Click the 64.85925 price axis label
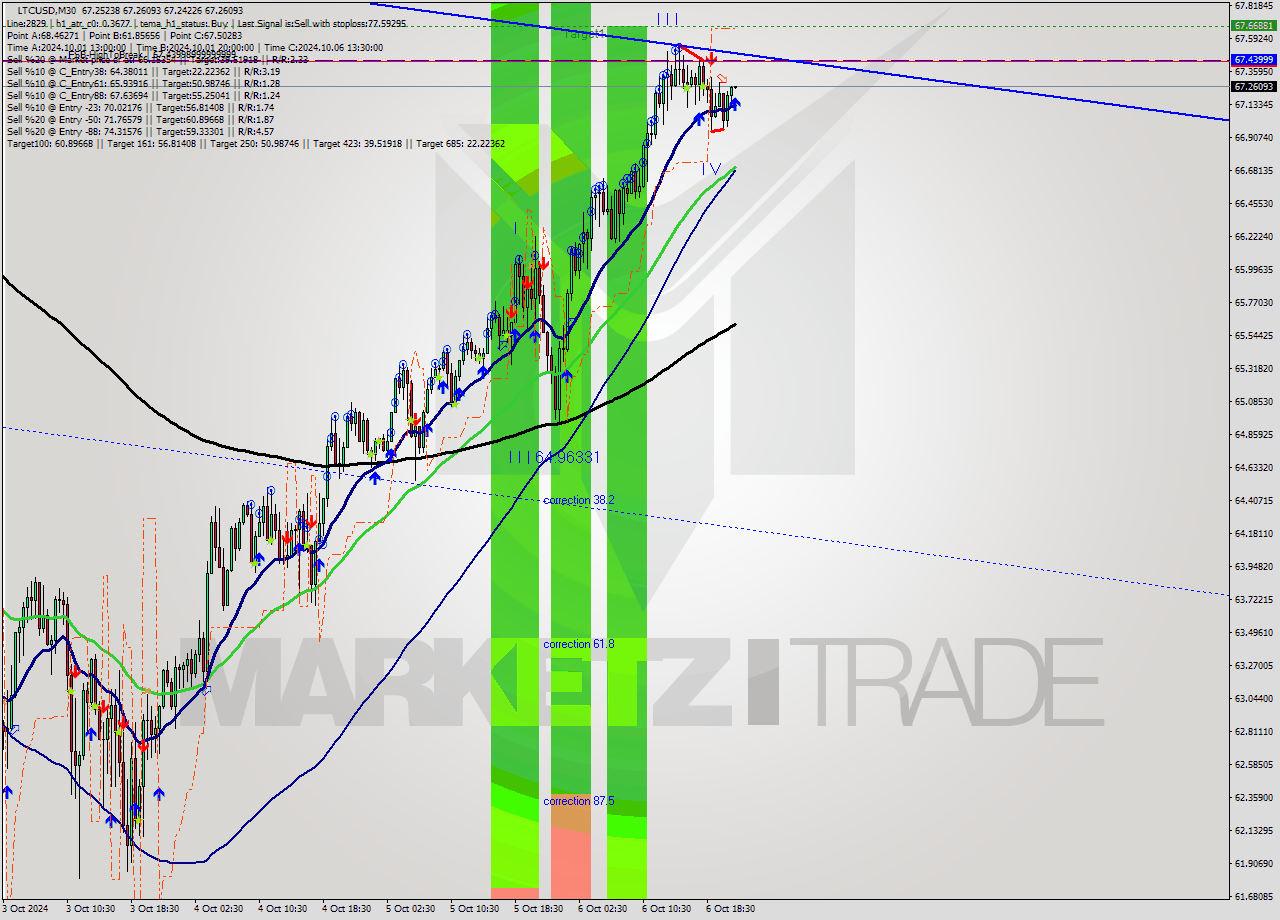1280x920 pixels. 1253,434
